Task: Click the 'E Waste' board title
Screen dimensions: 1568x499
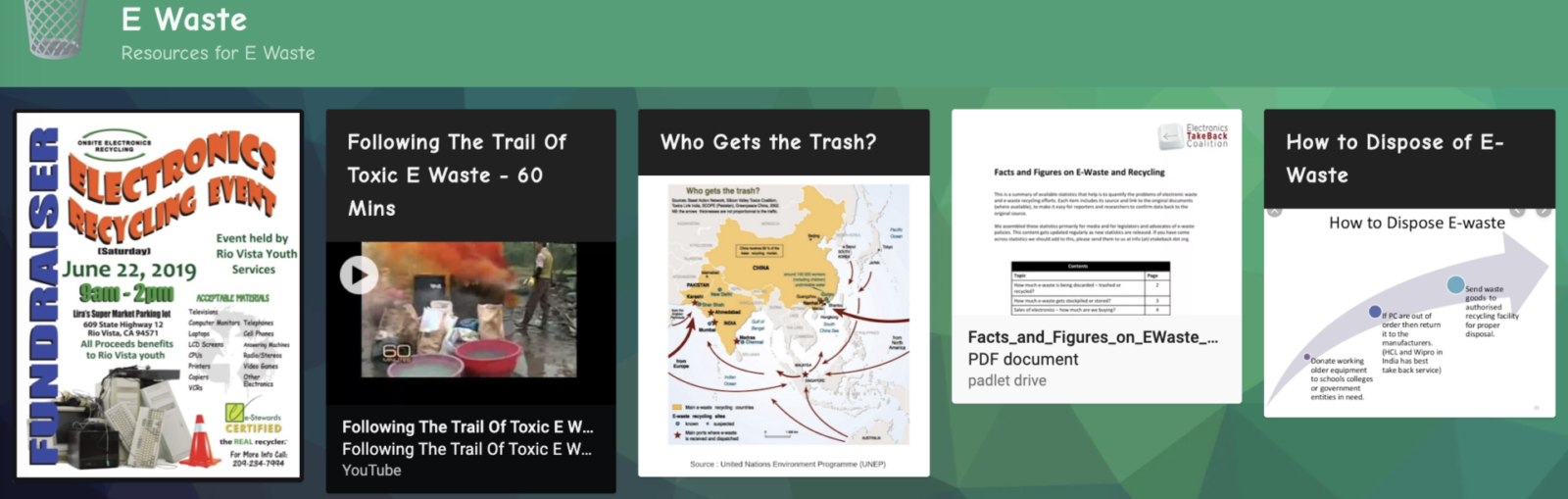Action: (184, 20)
